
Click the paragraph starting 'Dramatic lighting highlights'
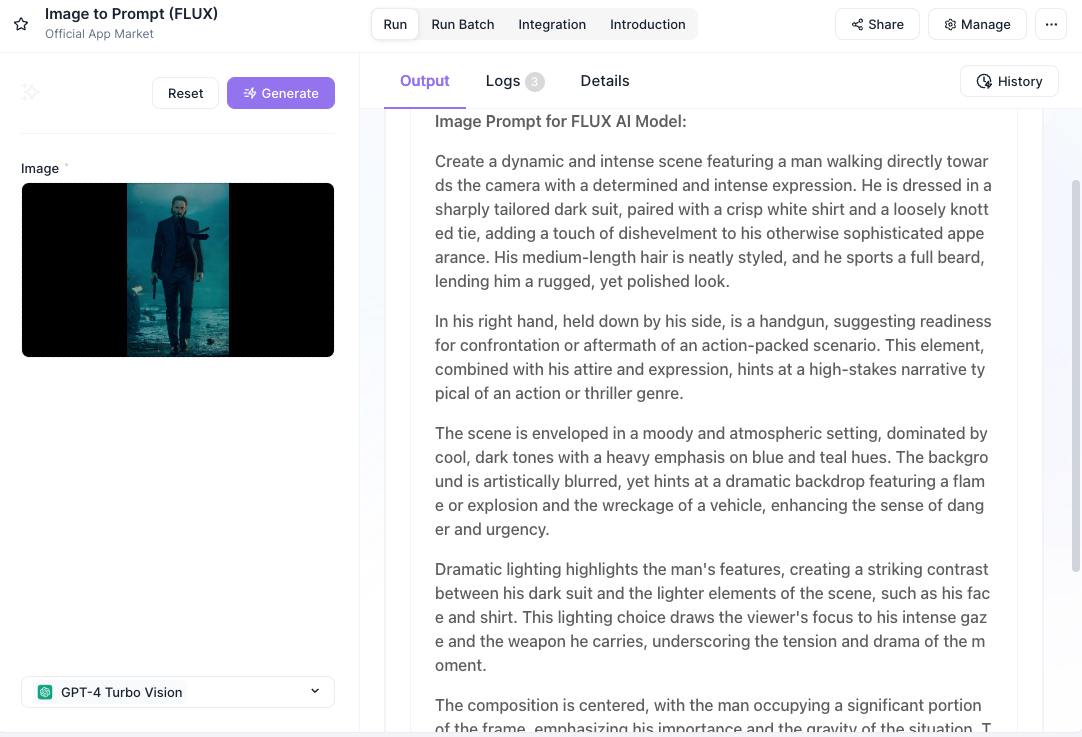coord(712,617)
